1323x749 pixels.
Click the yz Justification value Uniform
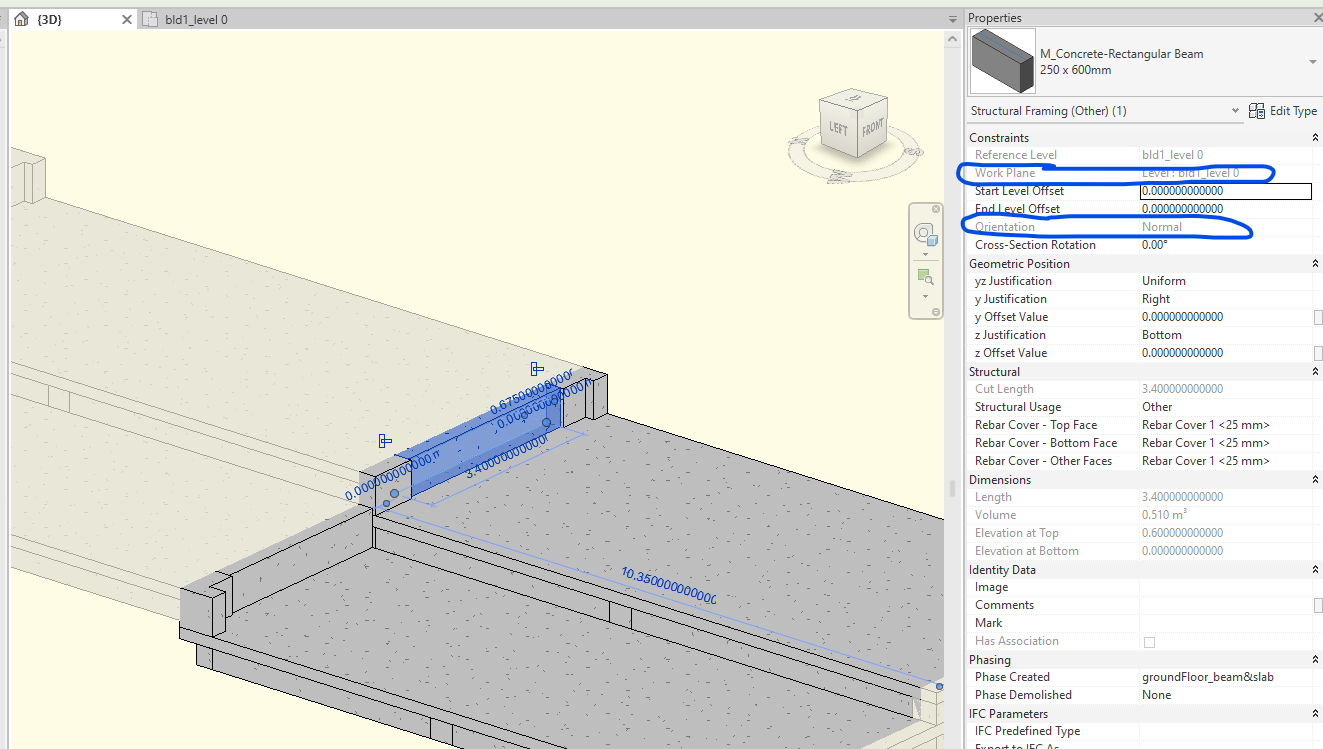(1164, 281)
